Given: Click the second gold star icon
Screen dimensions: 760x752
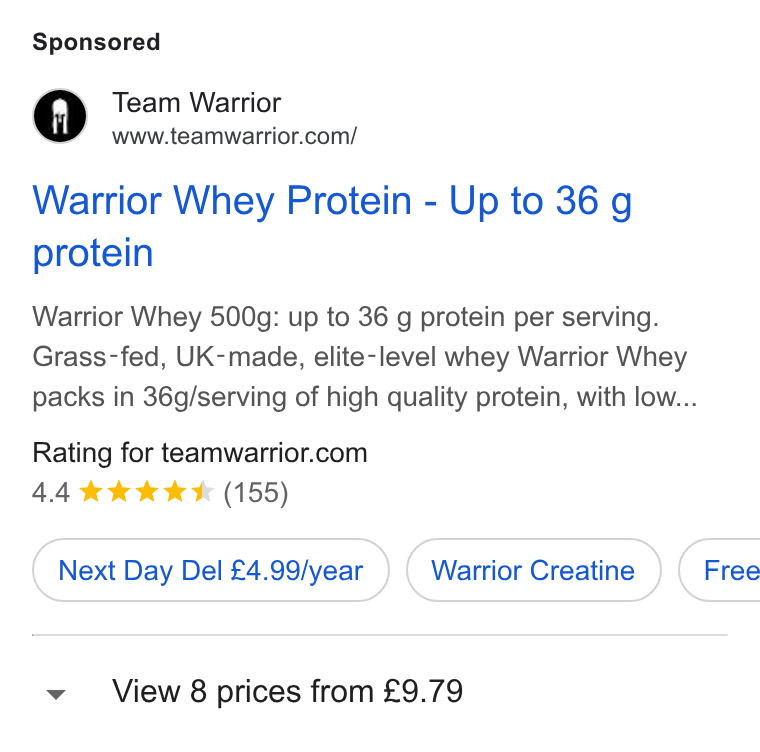Looking at the screenshot, I should (119, 492).
